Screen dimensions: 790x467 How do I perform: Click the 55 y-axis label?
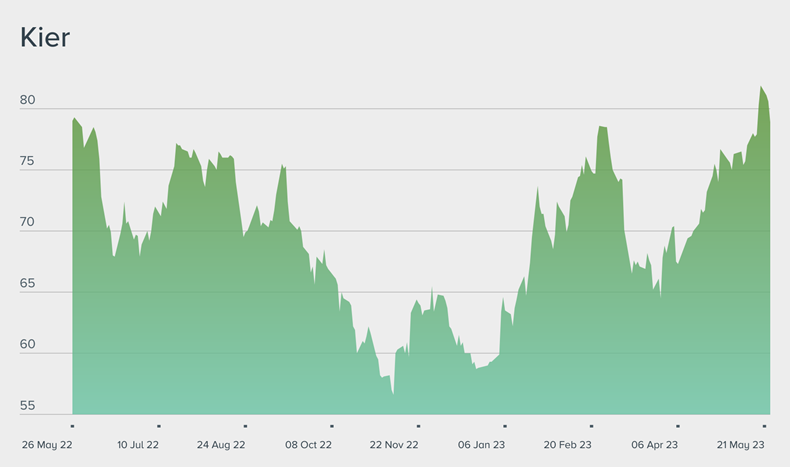(27, 406)
